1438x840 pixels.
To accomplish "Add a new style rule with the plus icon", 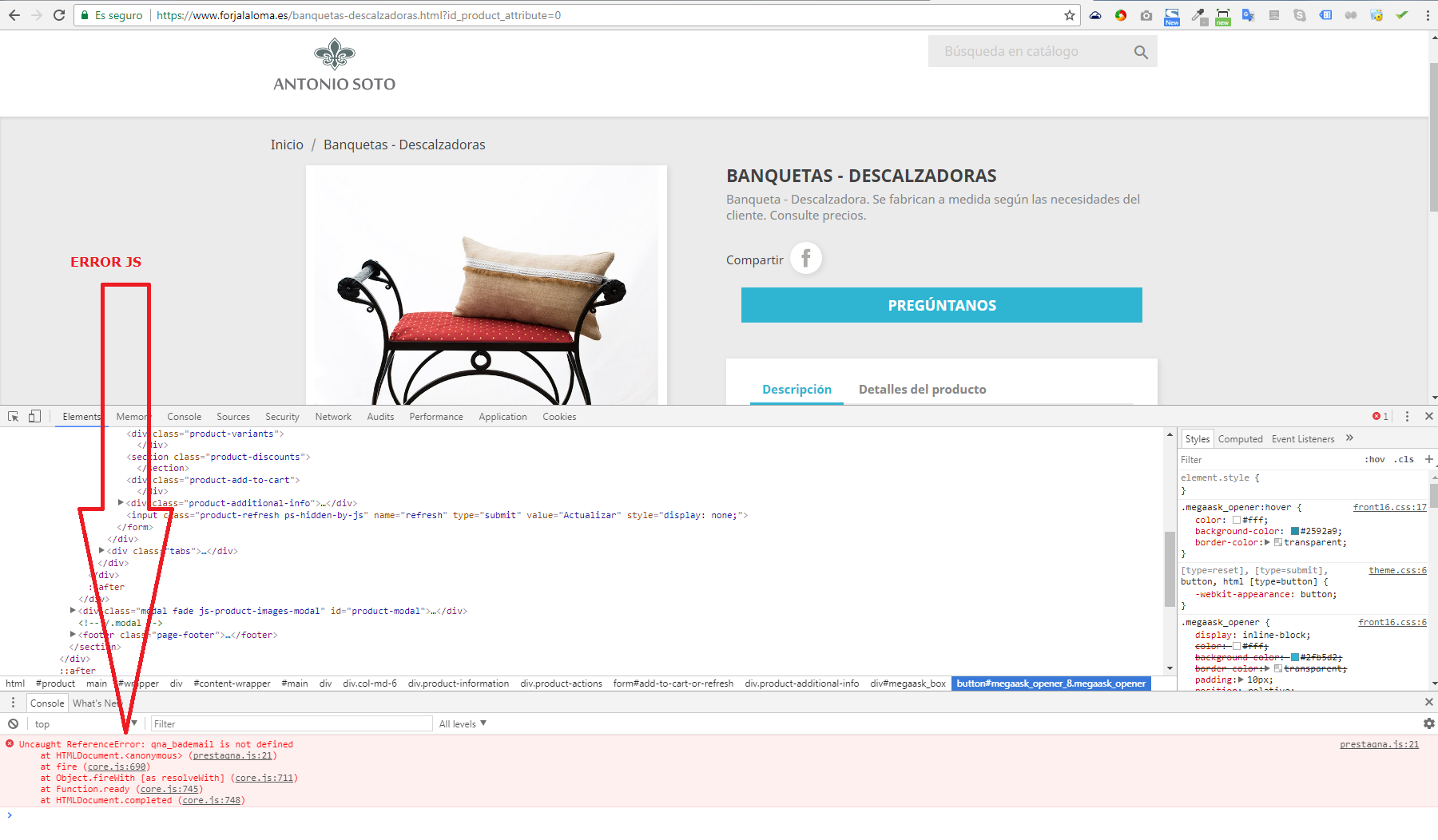I will click(x=1429, y=459).
